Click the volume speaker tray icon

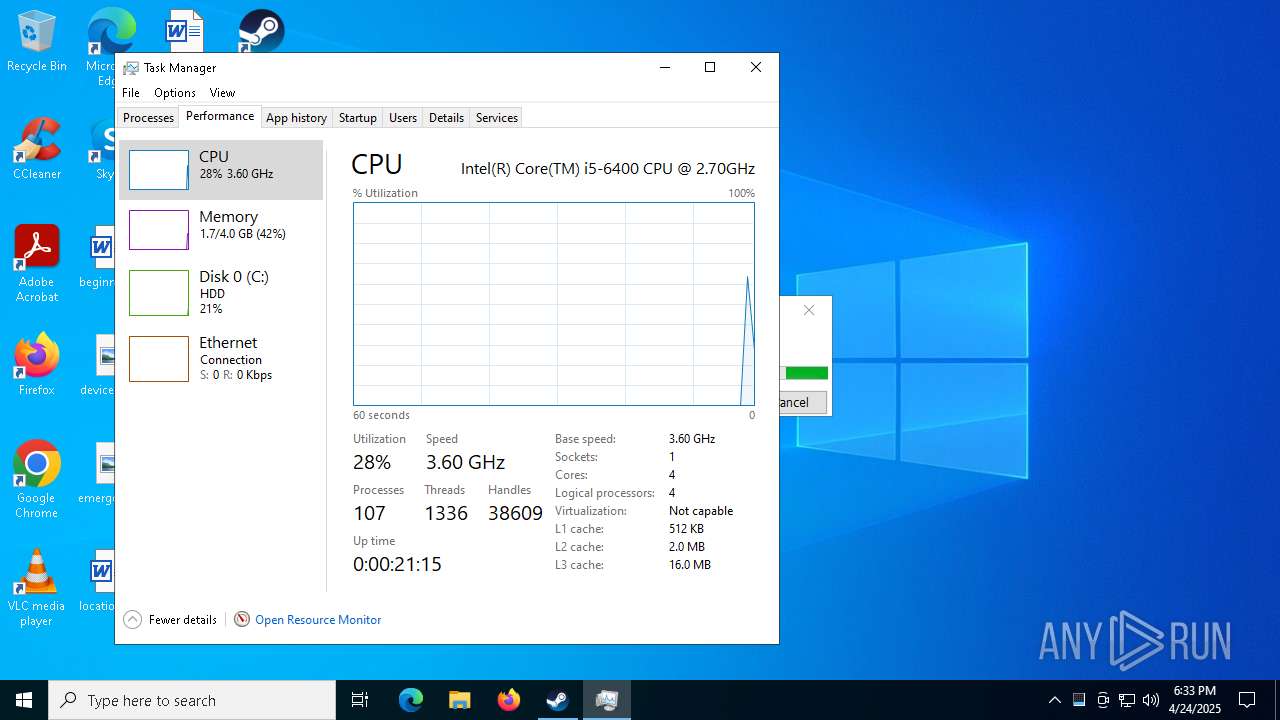(x=1151, y=700)
